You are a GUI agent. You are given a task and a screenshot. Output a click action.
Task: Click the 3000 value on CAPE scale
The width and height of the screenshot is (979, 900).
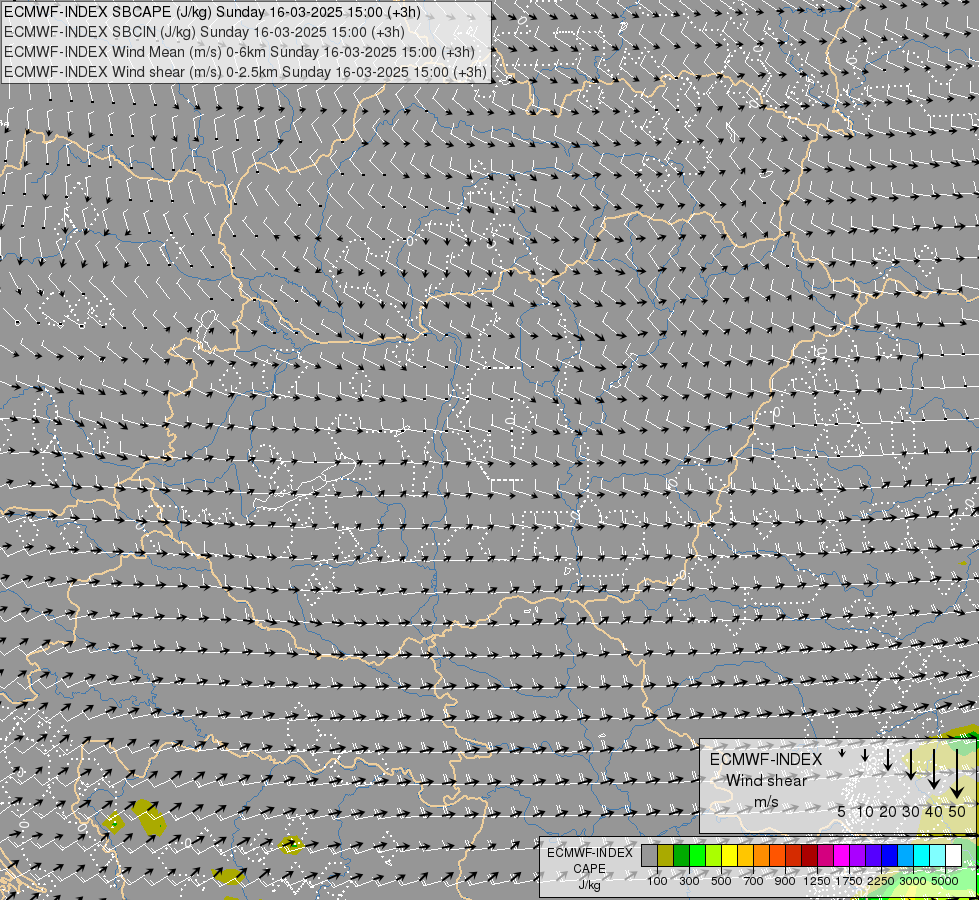point(913,881)
